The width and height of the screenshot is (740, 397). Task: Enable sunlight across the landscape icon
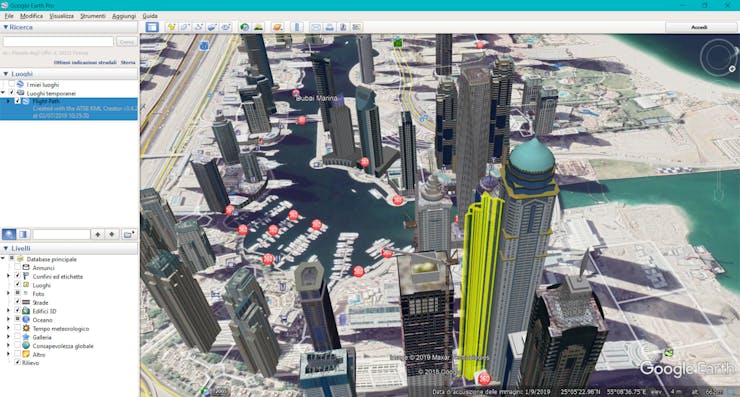coord(258,27)
